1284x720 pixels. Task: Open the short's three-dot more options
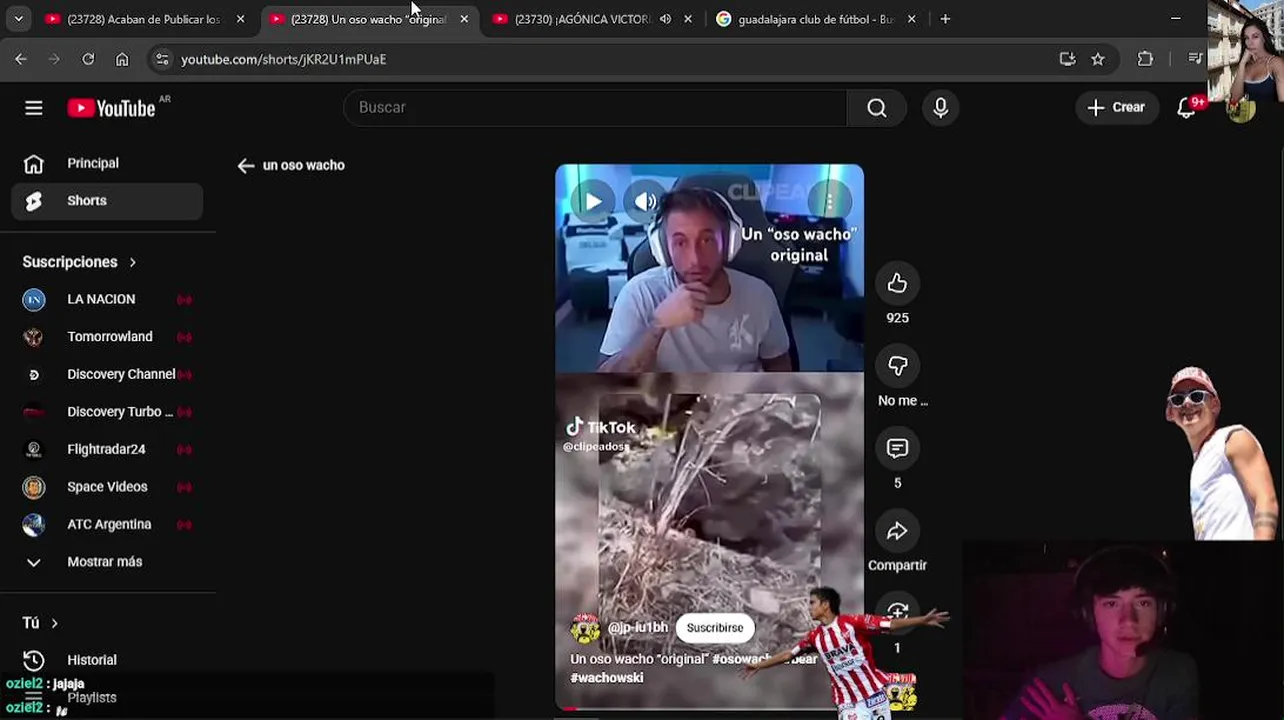point(829,202)
